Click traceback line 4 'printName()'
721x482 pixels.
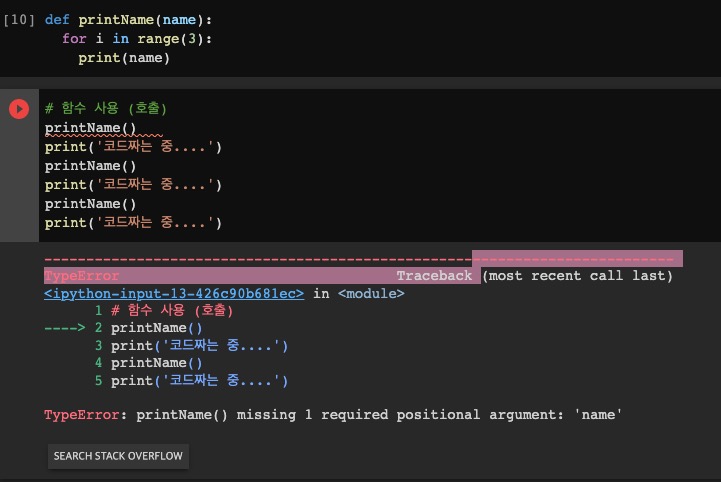point(156,363)
